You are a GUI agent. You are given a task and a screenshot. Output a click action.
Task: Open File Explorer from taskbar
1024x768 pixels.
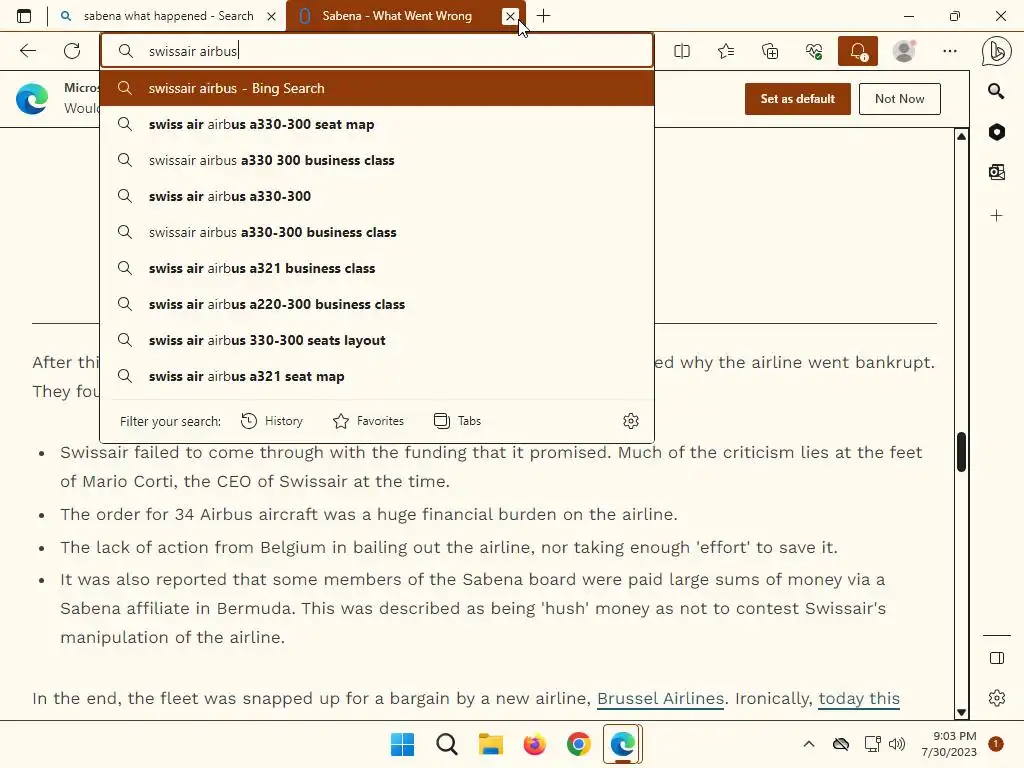(490, 744)
